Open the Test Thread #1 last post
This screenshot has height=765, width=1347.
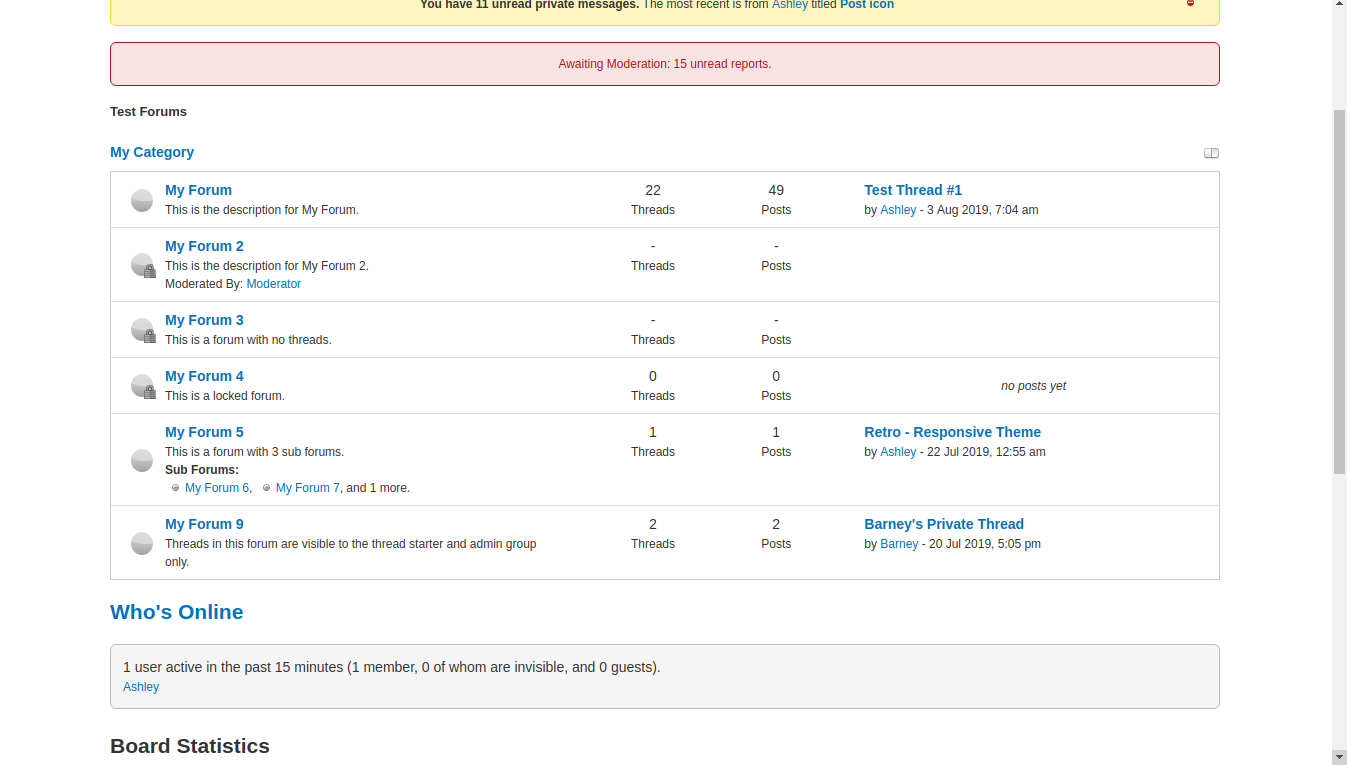click(x=912, y=190)
